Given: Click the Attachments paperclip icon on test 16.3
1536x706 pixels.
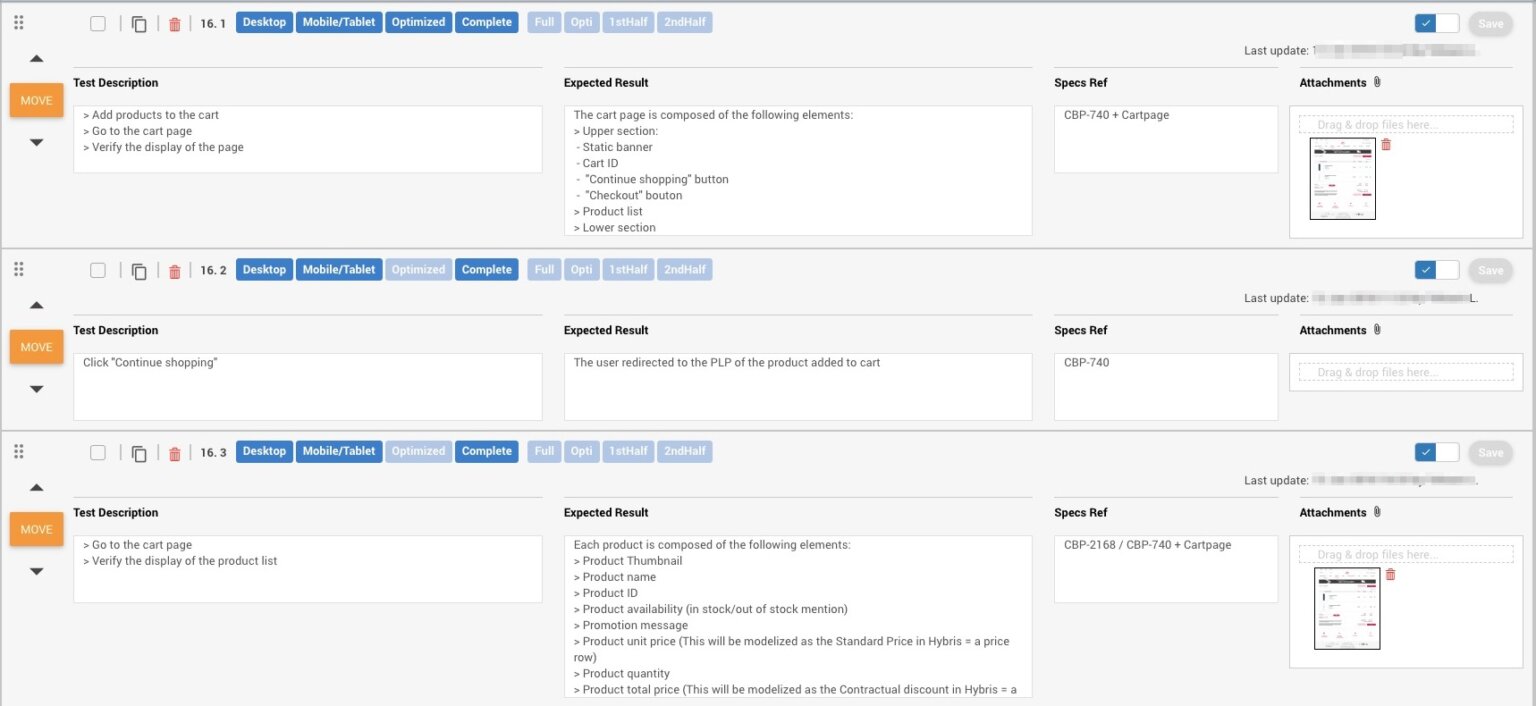Looking at the screenshot, I should tap(1378, 512).
